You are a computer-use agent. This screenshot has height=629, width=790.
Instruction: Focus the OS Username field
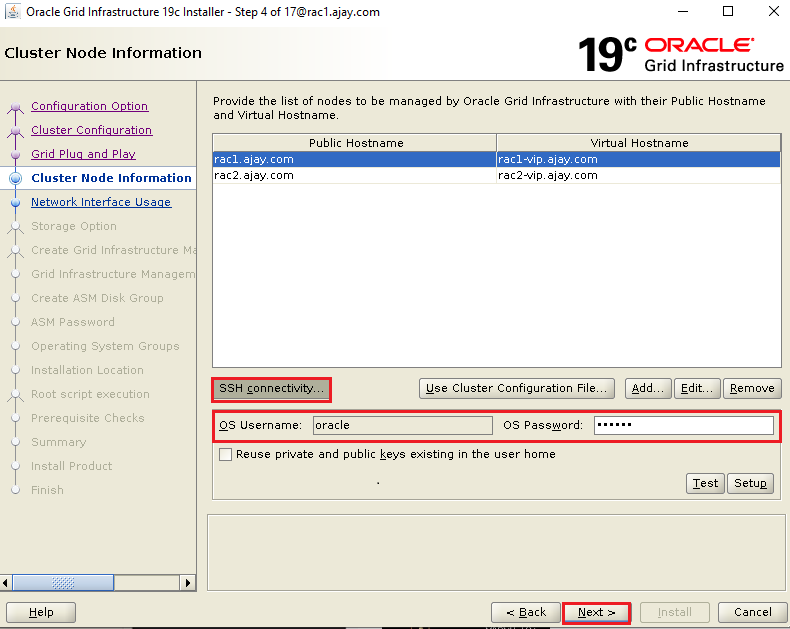click(403, 425)
